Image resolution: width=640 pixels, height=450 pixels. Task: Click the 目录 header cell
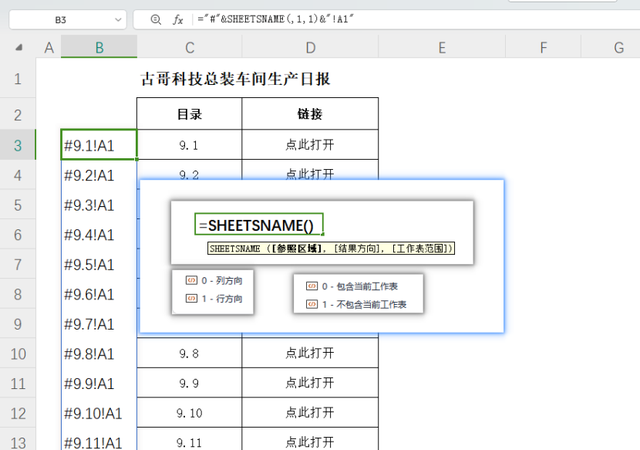click(x=189, y=114)
